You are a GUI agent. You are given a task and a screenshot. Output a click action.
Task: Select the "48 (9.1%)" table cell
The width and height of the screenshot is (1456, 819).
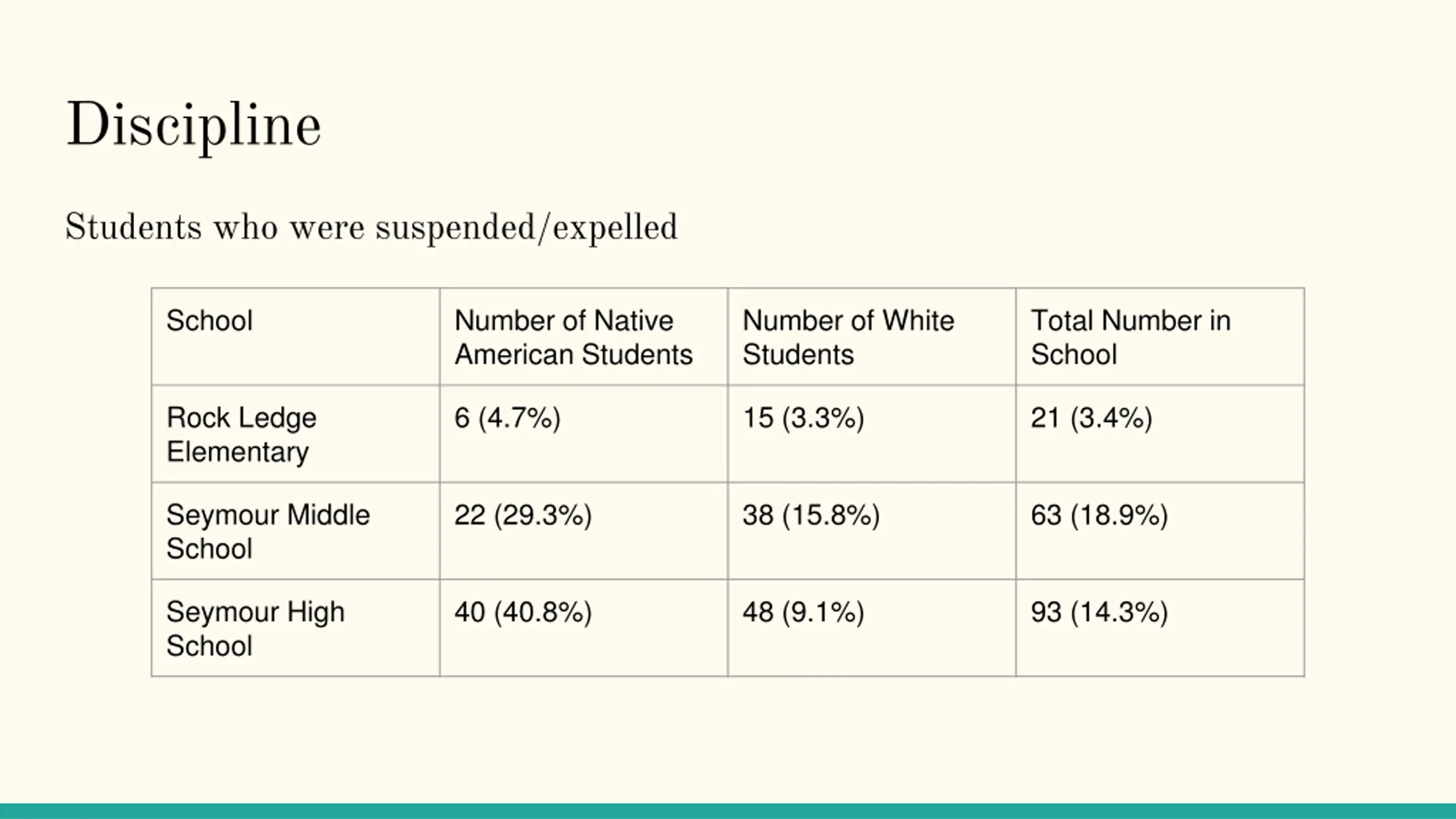[x=803, y=613]
